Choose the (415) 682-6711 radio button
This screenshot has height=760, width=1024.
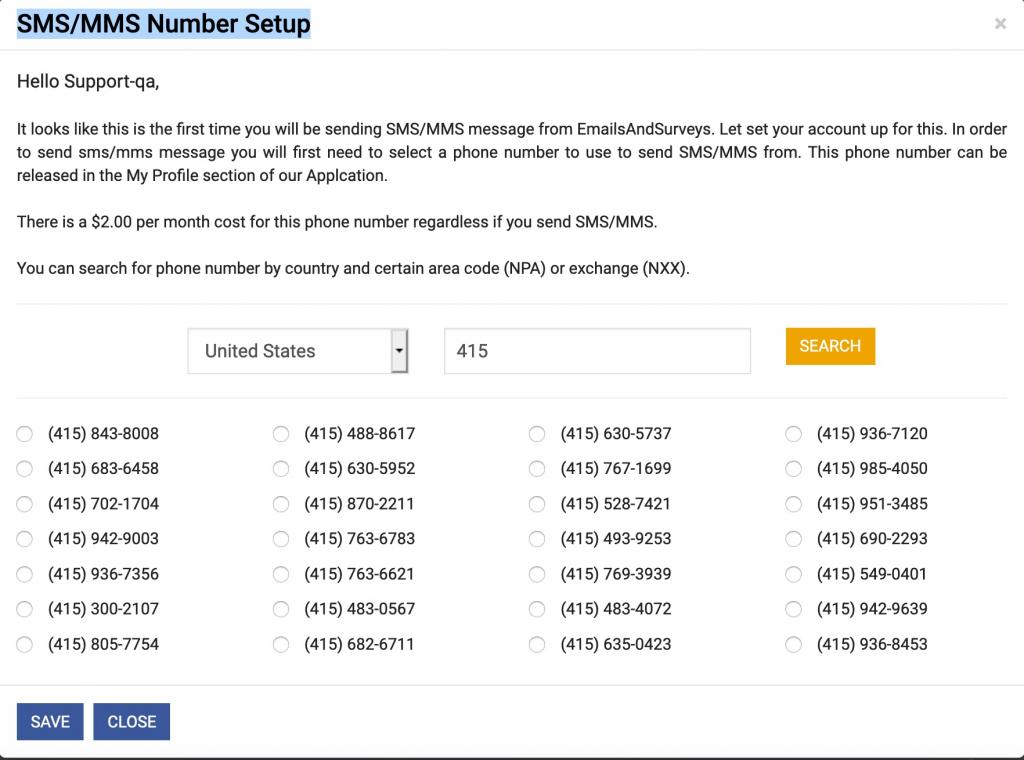281,645
